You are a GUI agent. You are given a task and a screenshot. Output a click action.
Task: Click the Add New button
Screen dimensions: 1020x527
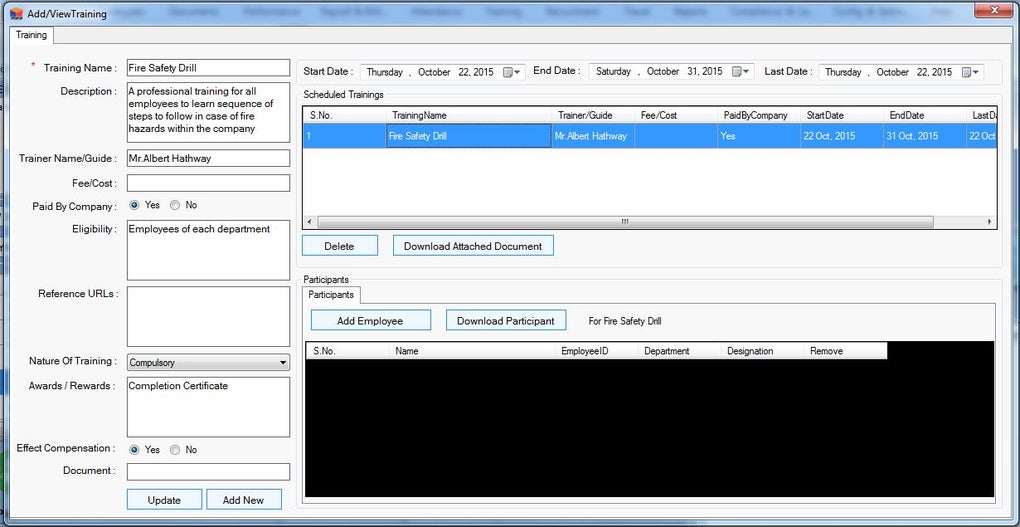click(243, 500)
